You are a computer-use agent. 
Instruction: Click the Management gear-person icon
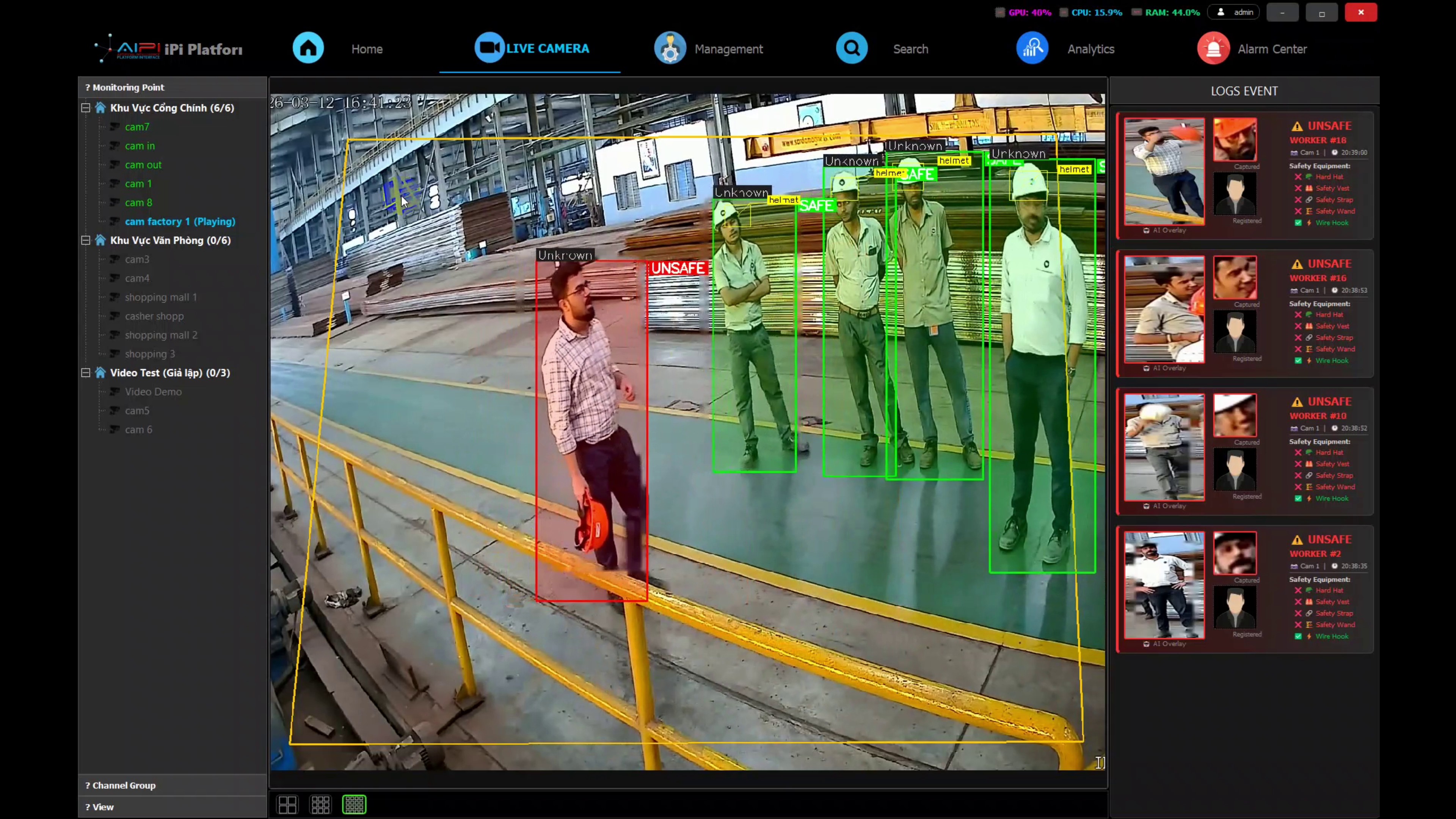[x=670, y=48]
